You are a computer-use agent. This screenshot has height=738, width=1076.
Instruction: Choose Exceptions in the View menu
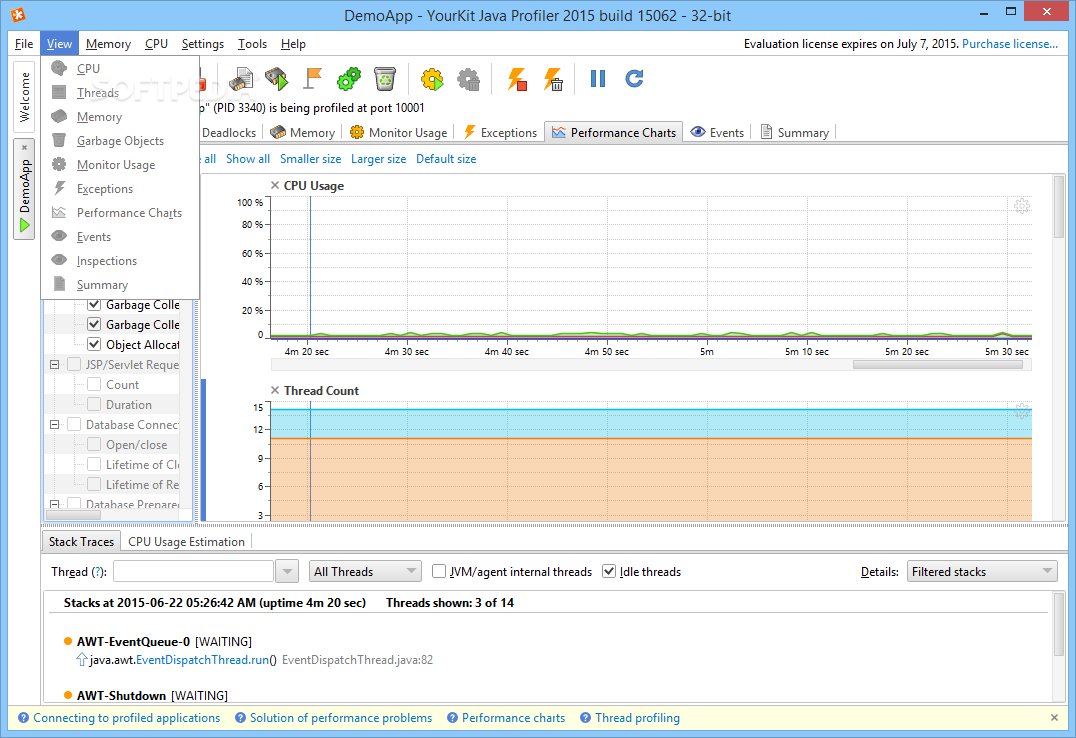pyautogui.click(x=120, y=188)
